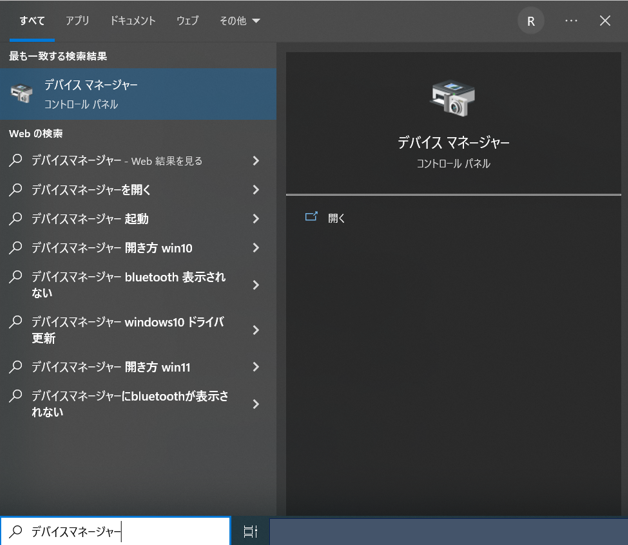Expand arrow for Web 結果を見る suggestion
628x545 pixels.
(x=256, y=161)
